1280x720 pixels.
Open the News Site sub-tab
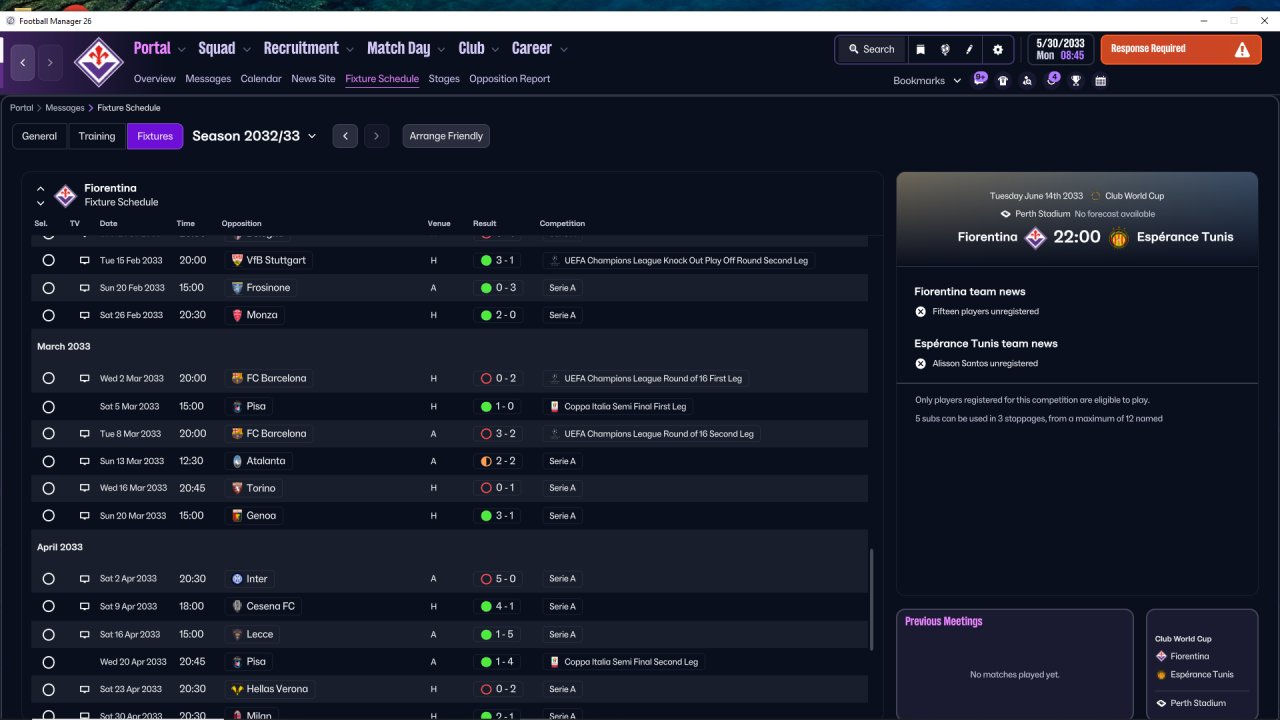point(313,79)
